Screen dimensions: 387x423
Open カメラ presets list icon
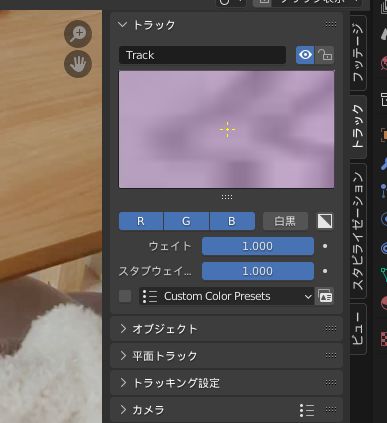307,410
